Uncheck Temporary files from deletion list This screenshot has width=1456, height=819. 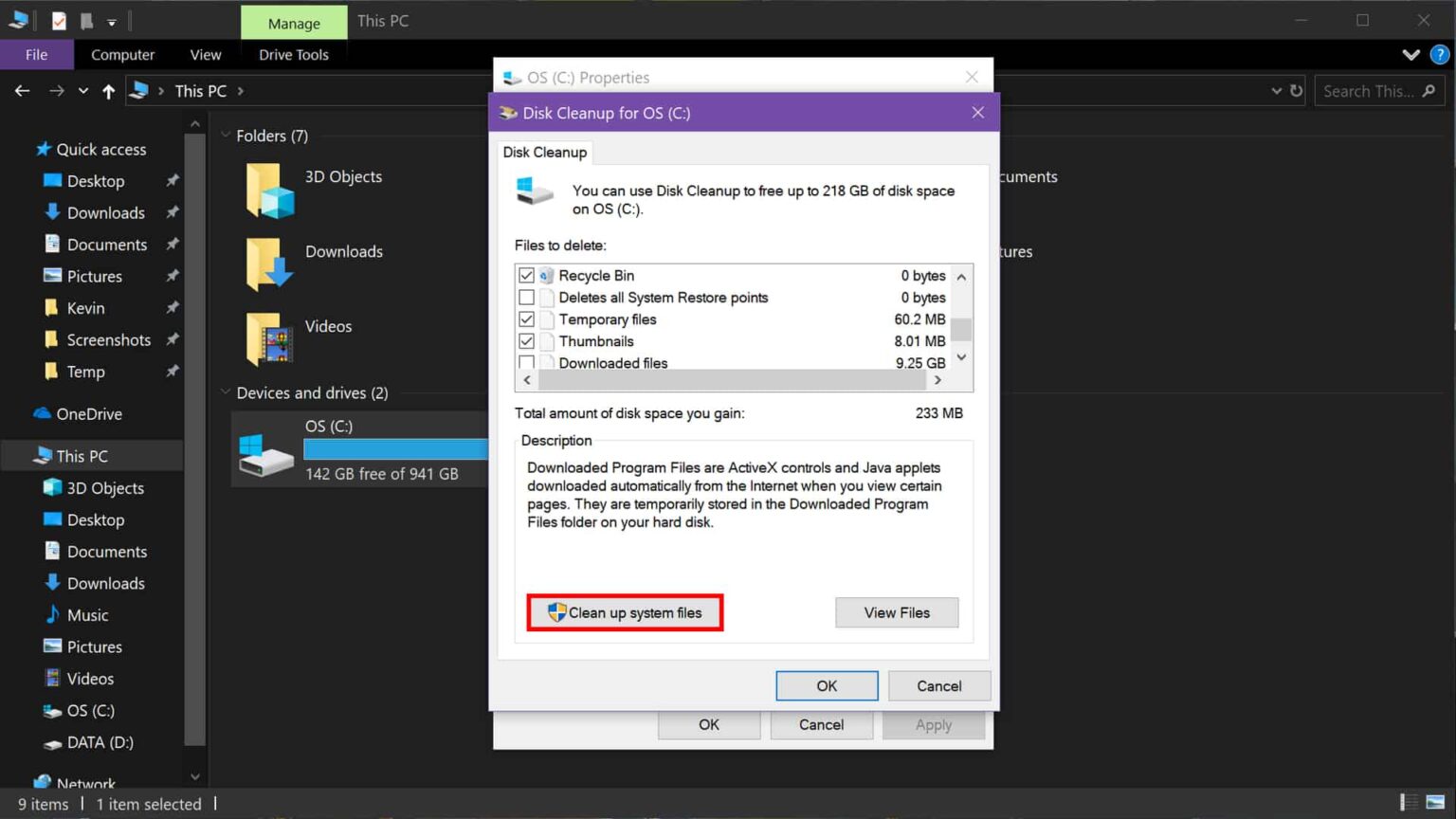(x=527, y=319)
